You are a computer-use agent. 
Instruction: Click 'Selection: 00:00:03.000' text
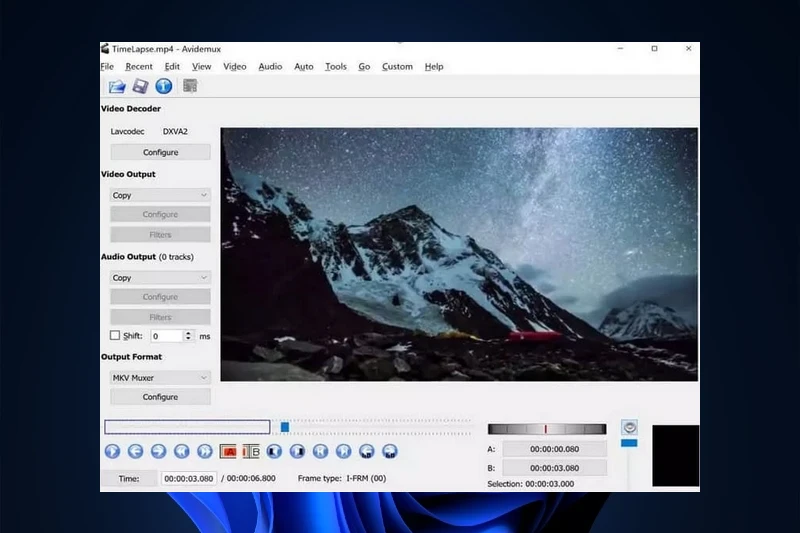click(x=531, y=484)
